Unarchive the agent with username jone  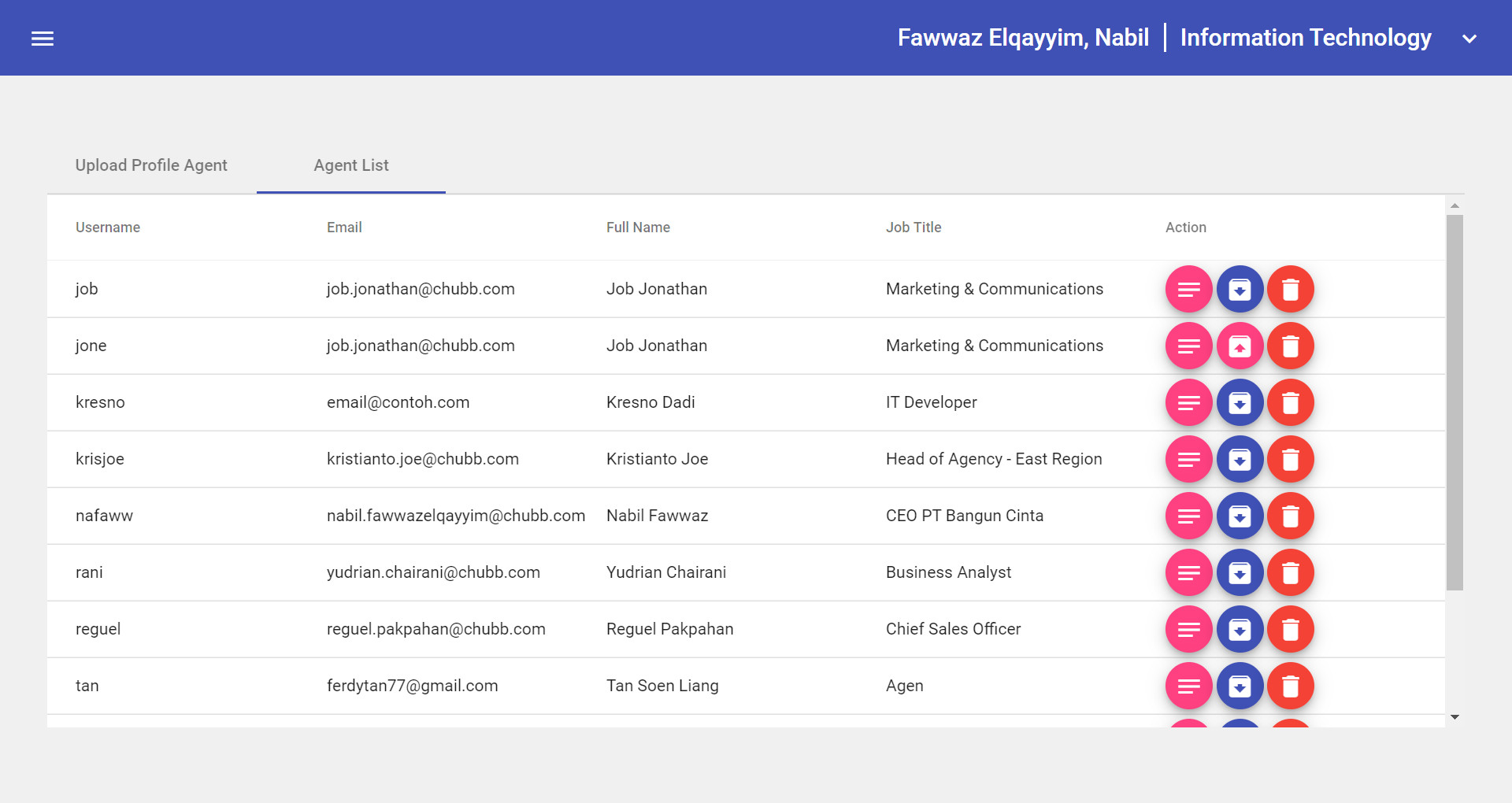coord(1240,346)
